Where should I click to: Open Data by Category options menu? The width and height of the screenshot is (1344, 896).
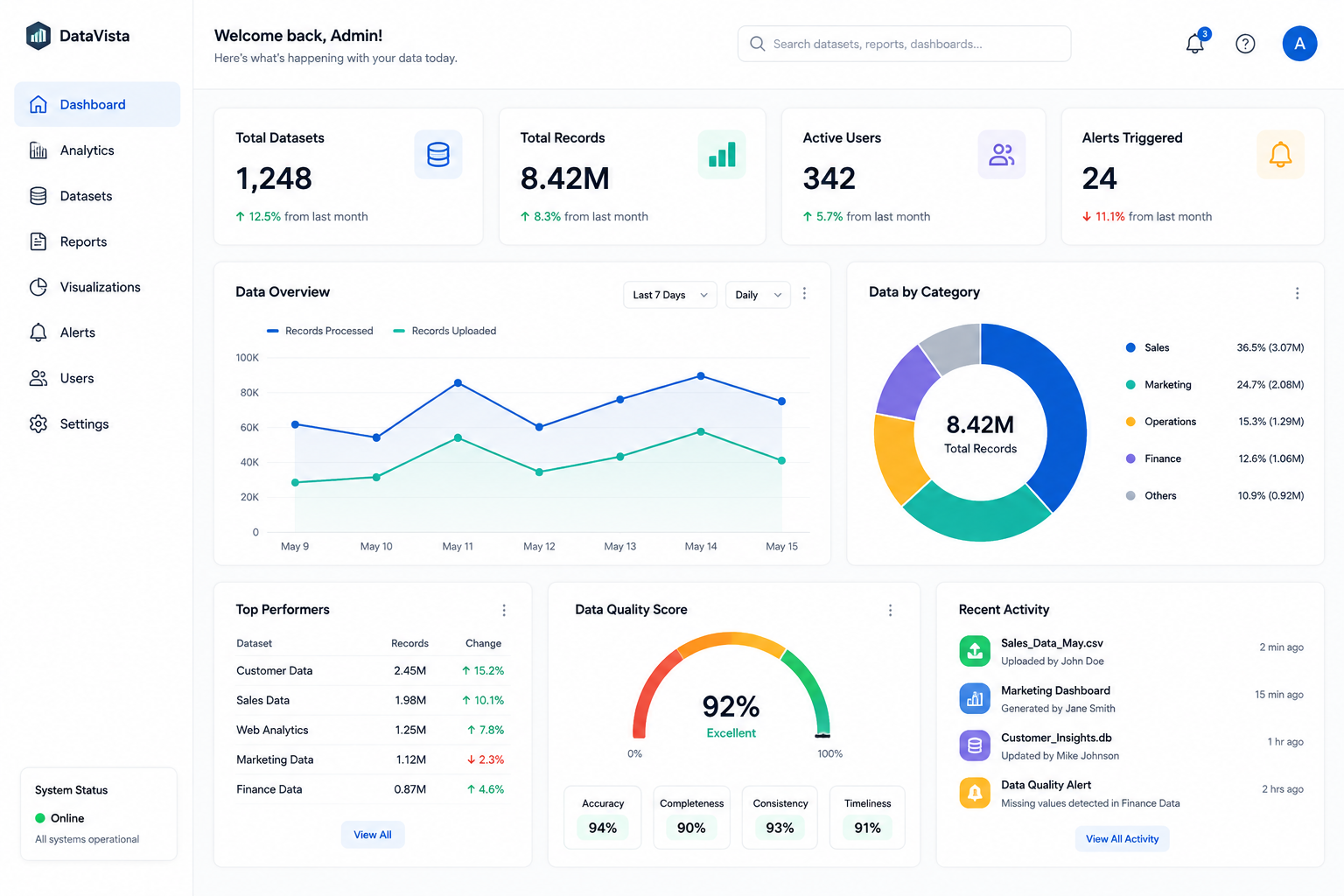(1297, 293)
